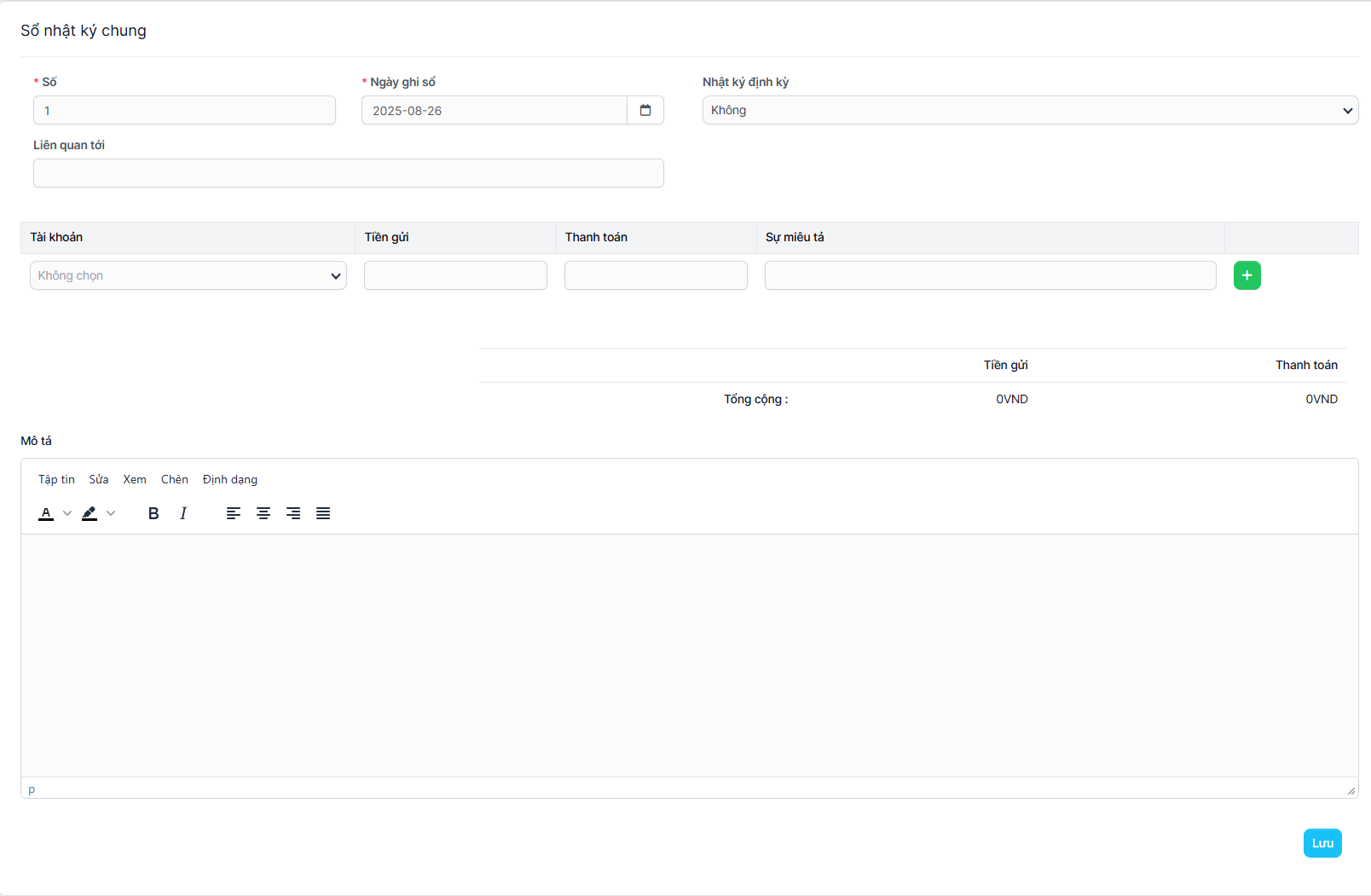Open the Tập tin editor menu
1371x896 pixels.
point(56,479)
